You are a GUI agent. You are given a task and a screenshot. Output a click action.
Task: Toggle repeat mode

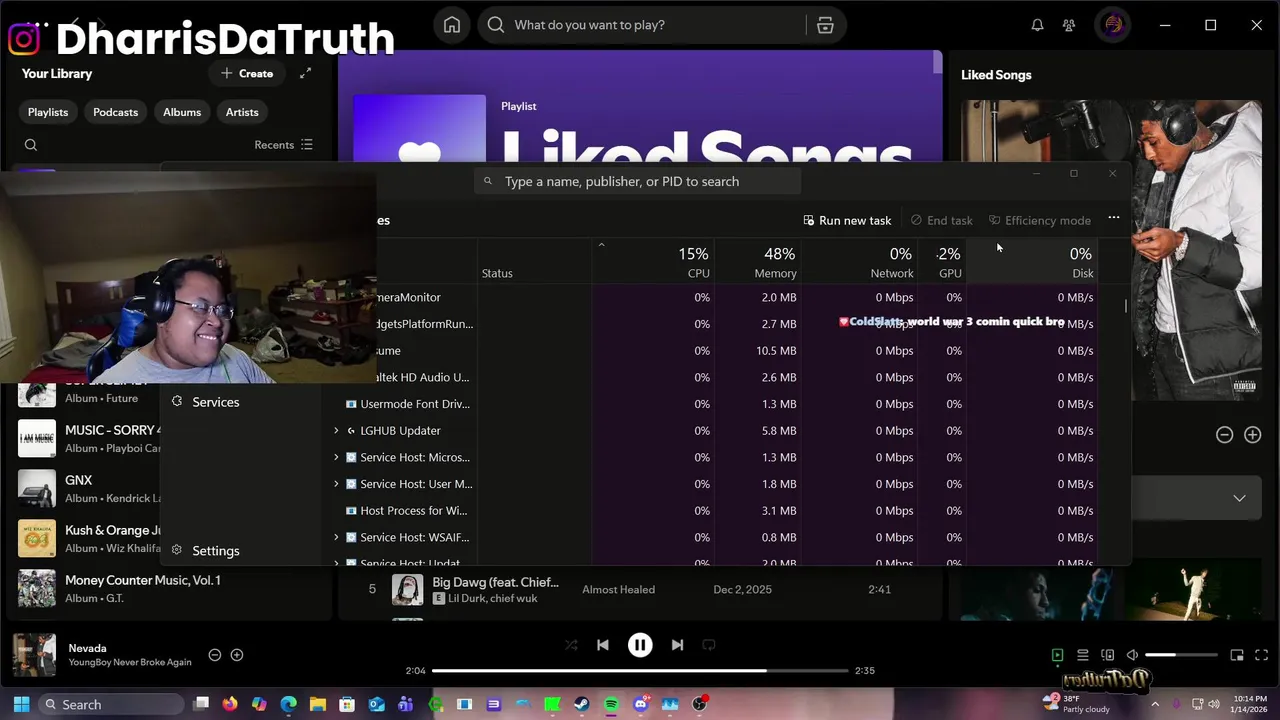(709, 645)
